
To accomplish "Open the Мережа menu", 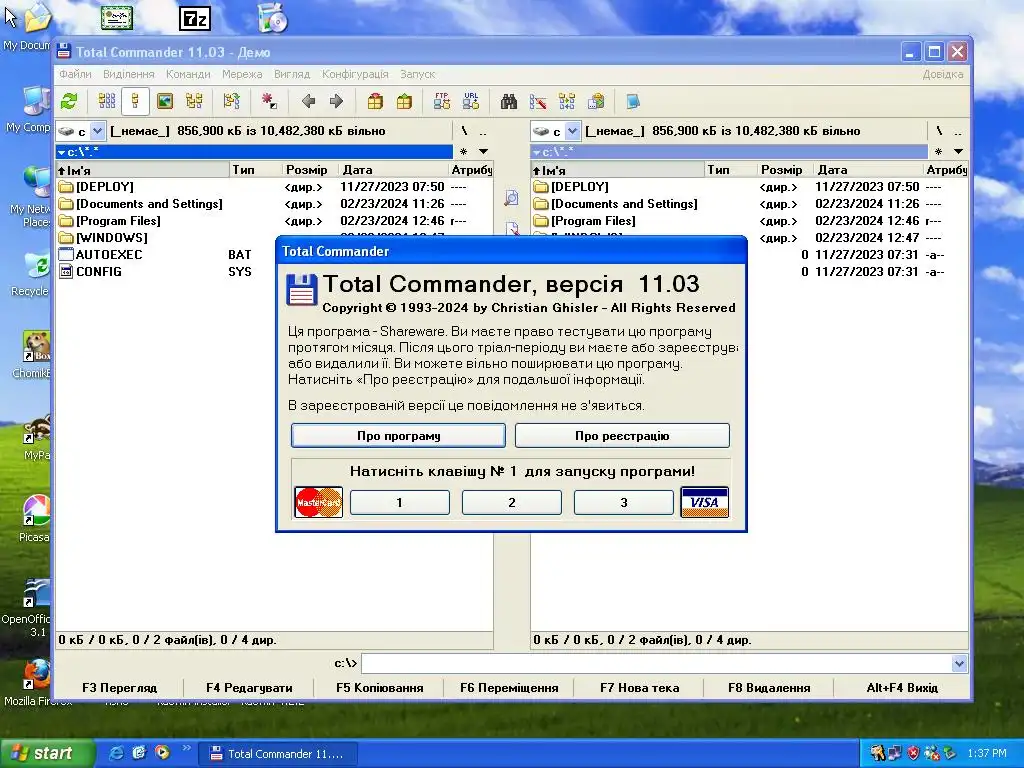I will [242, 74].
